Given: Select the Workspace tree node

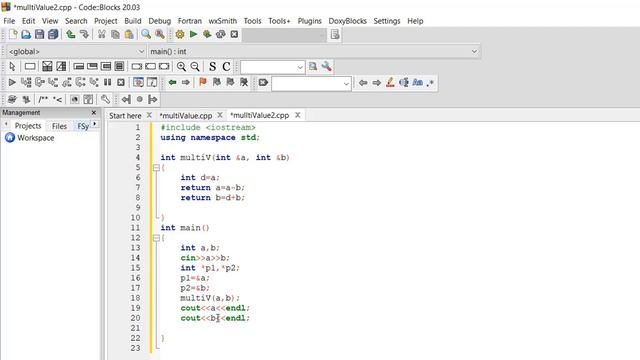Looking at the screenshot, I should (36, 138).
